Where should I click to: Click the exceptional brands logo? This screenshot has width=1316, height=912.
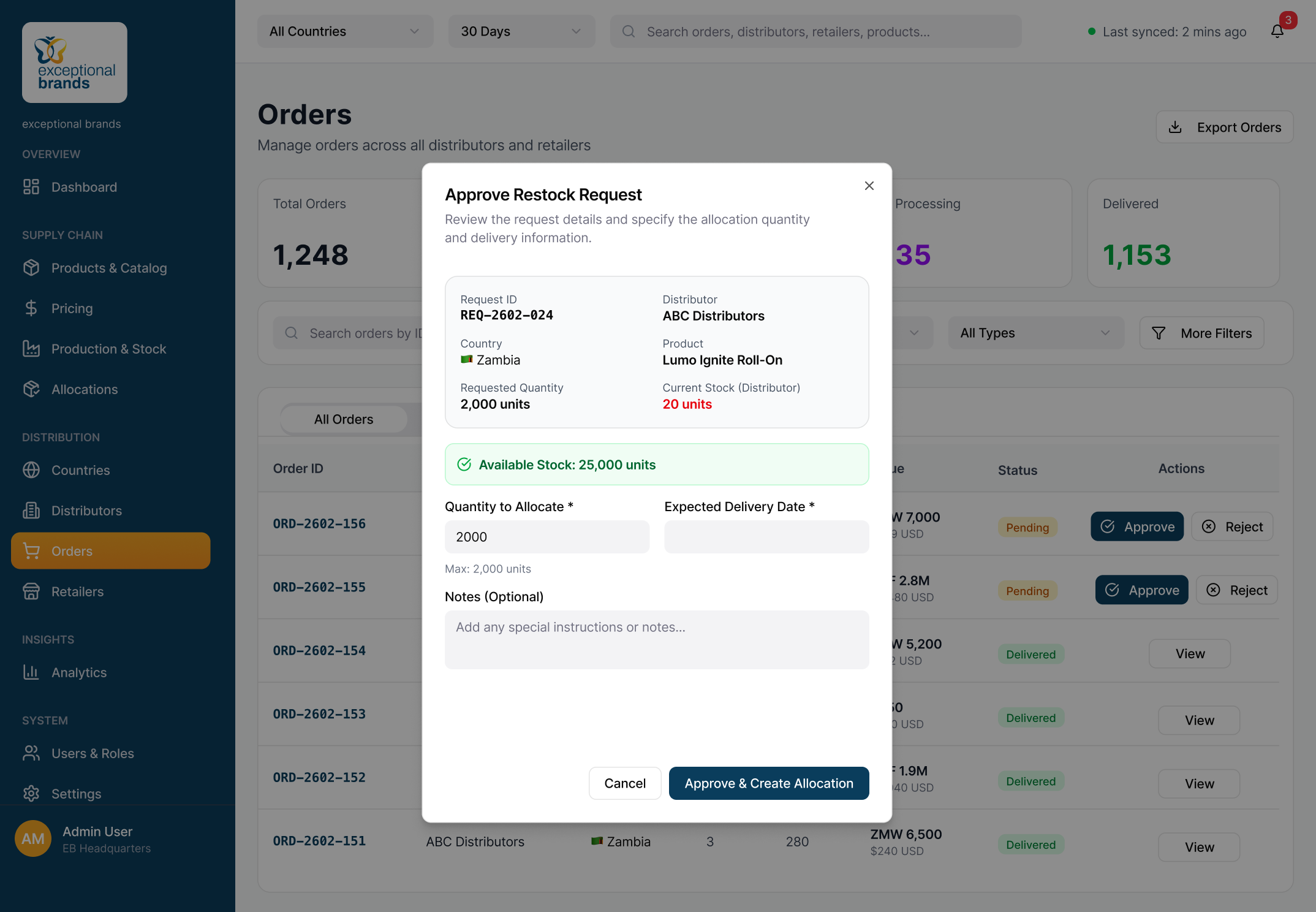[75, 63]
